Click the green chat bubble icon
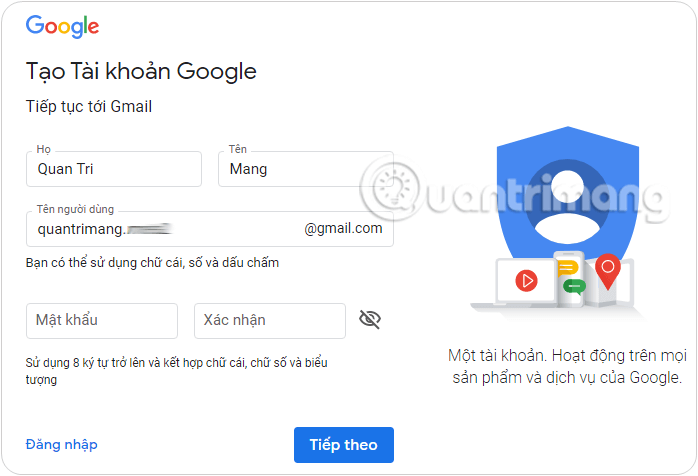Image resolution: width=698 pixels, height=476 pixels. (x=574, y=286)
